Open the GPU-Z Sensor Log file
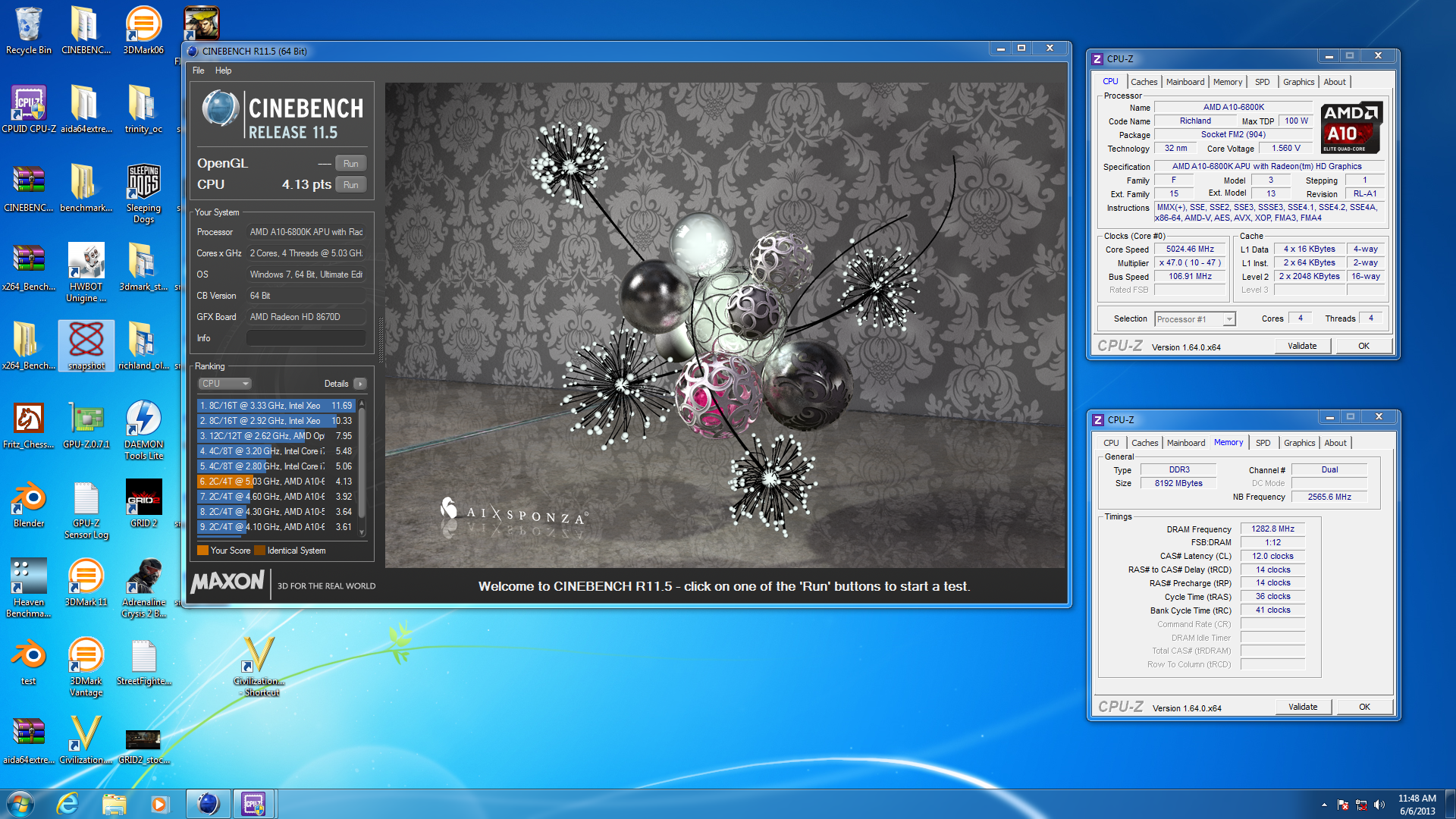 (x=86, y=510)
